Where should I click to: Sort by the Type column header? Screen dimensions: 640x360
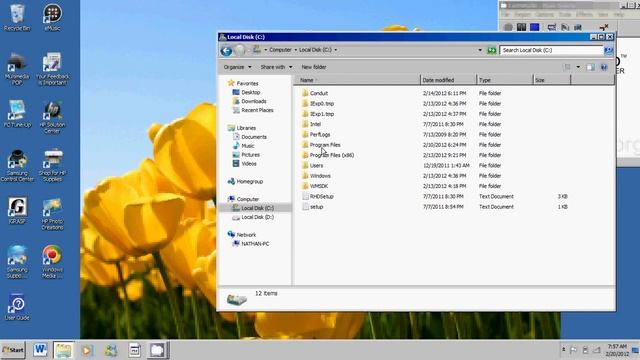click(x=504, y=80)
